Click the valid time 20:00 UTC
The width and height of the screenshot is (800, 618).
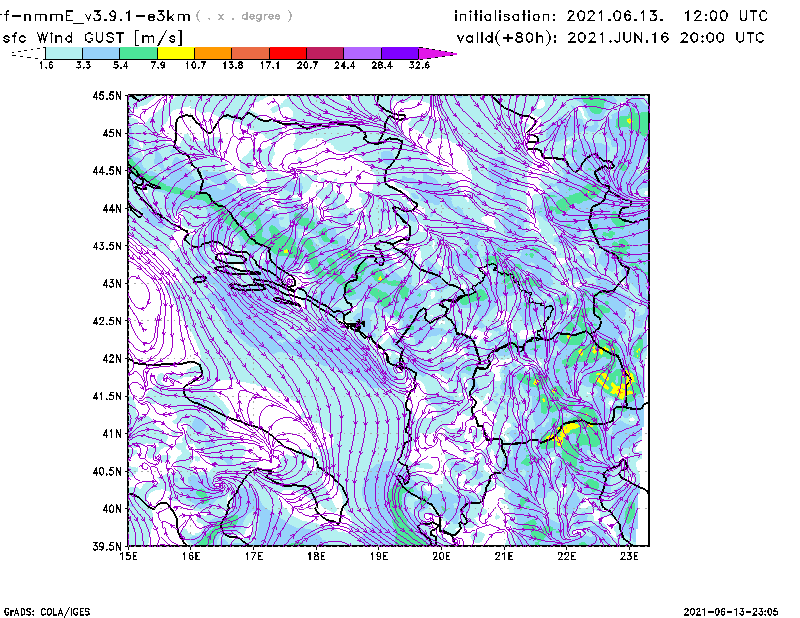coord(722,38)
